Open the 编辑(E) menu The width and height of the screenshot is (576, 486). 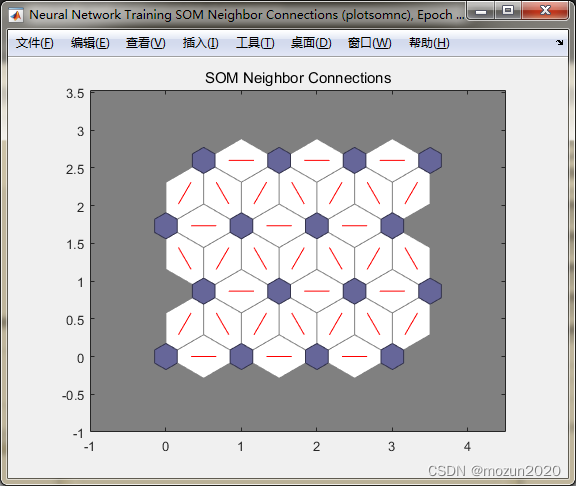[x=90, y=43]
